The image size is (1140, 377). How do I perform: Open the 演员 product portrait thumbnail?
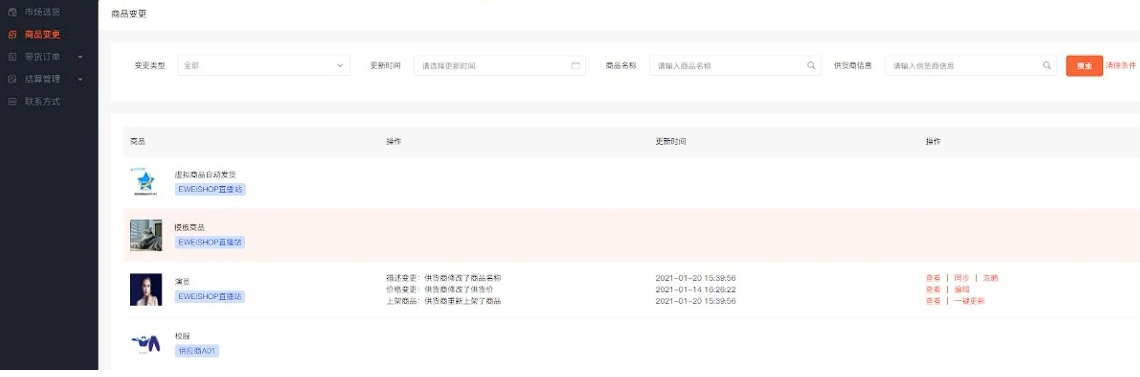point(145,289)
